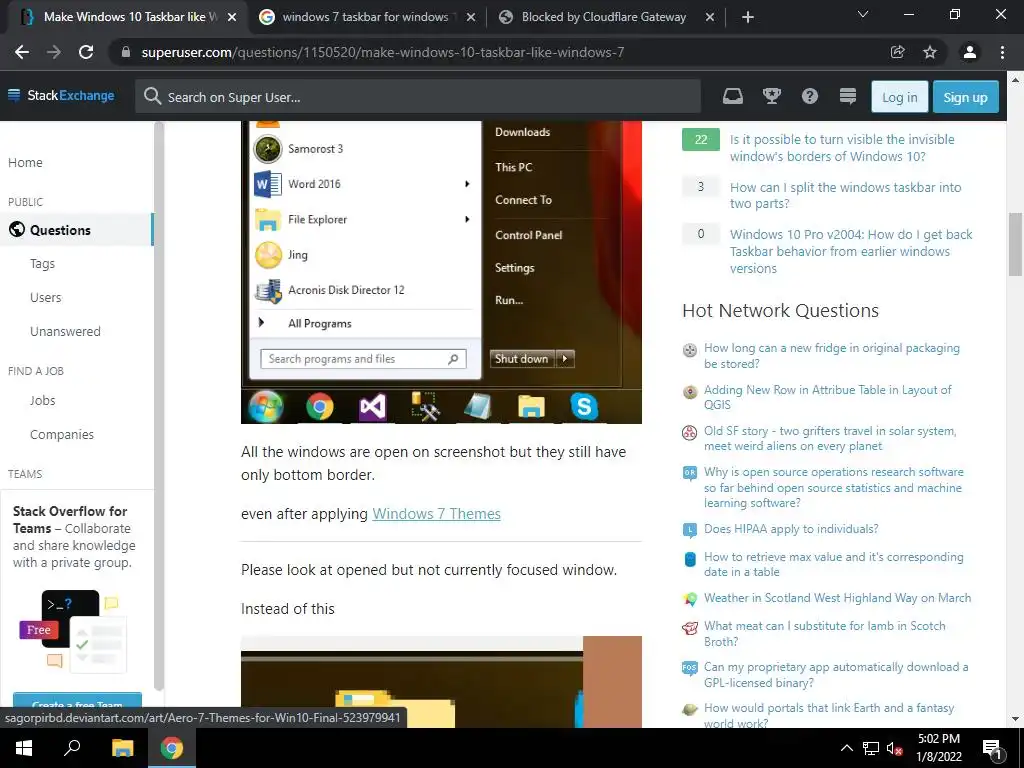Open 'Is it possible to turn visible' link
Image resolution: width=1024 pixels, height=768 pixels.
tap(842, 148)
